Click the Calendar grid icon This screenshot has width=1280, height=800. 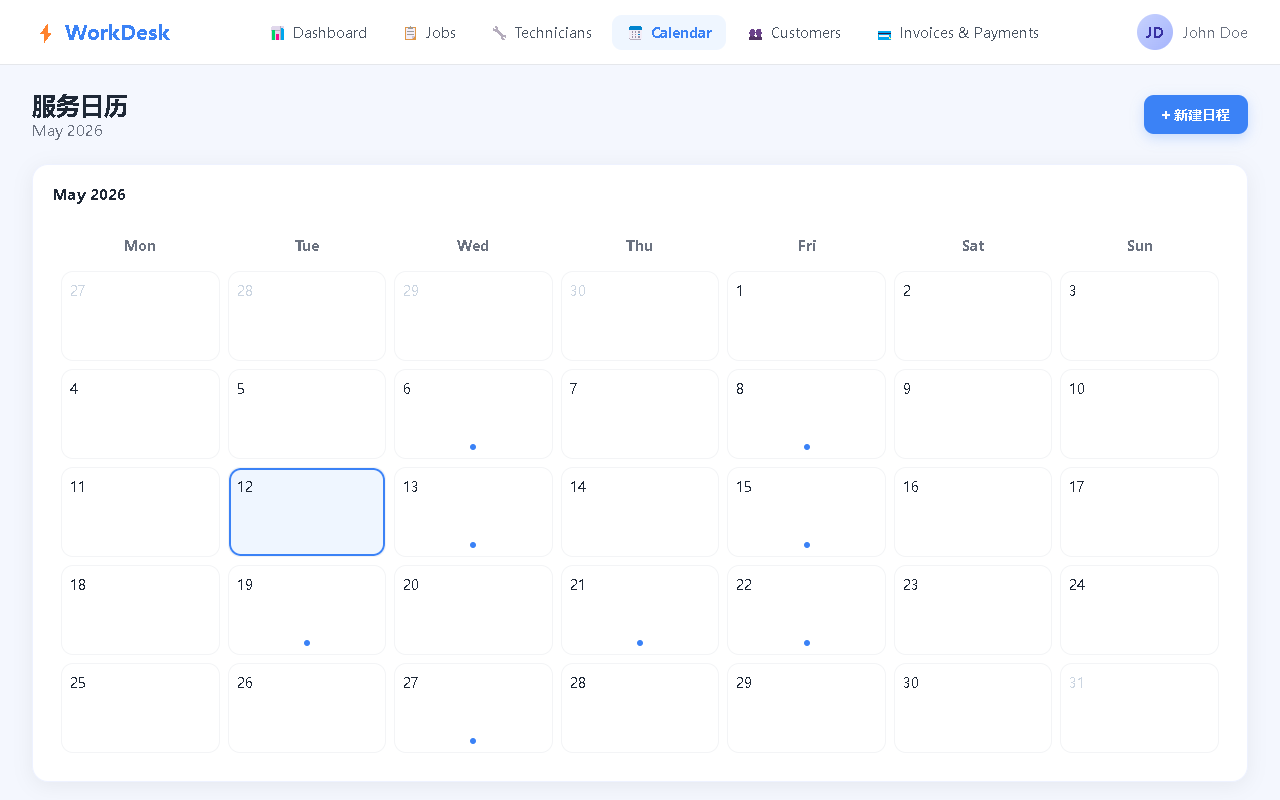coord(635,33)
